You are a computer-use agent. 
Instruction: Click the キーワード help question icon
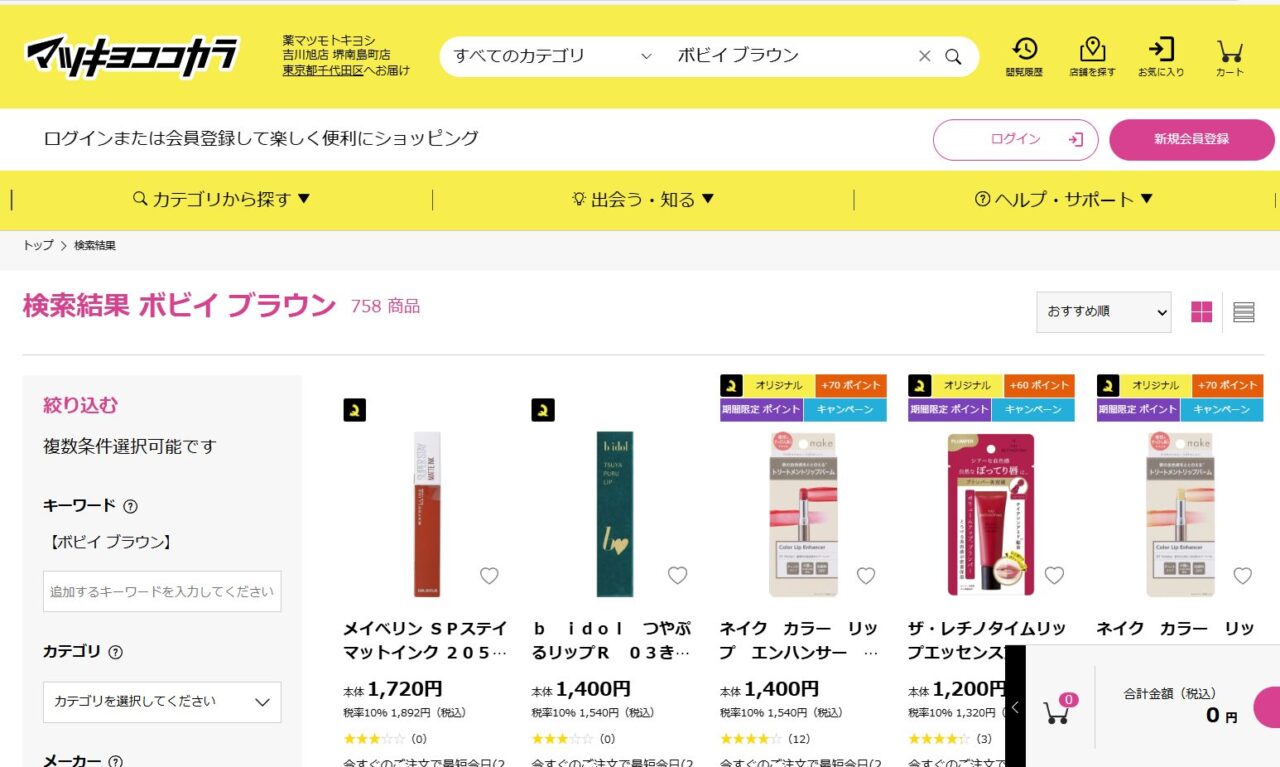(130, 506)
